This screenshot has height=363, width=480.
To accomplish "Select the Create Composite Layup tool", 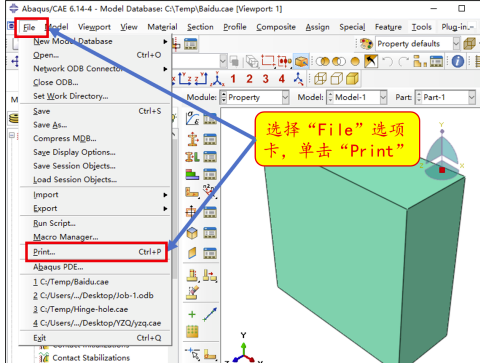I will tap(193, 174).
